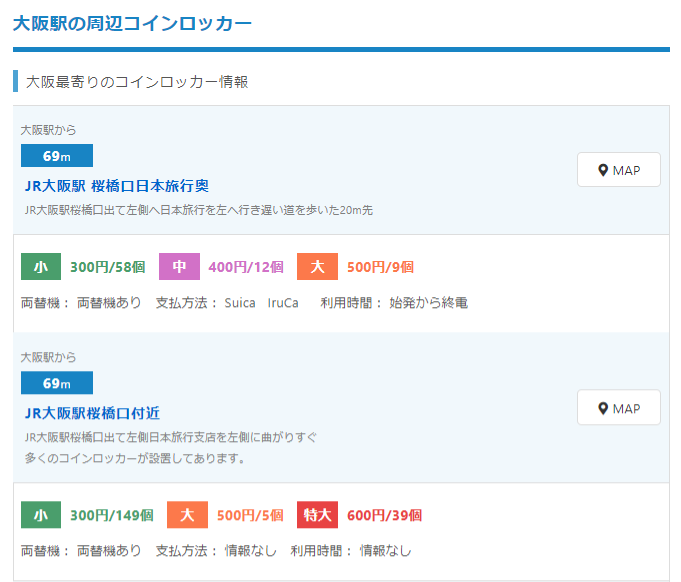This screenshot has height=582, width=681.
Task: Open MAP for JR大阪駅 桜橋口日本旅行奥
Action: 618,170
